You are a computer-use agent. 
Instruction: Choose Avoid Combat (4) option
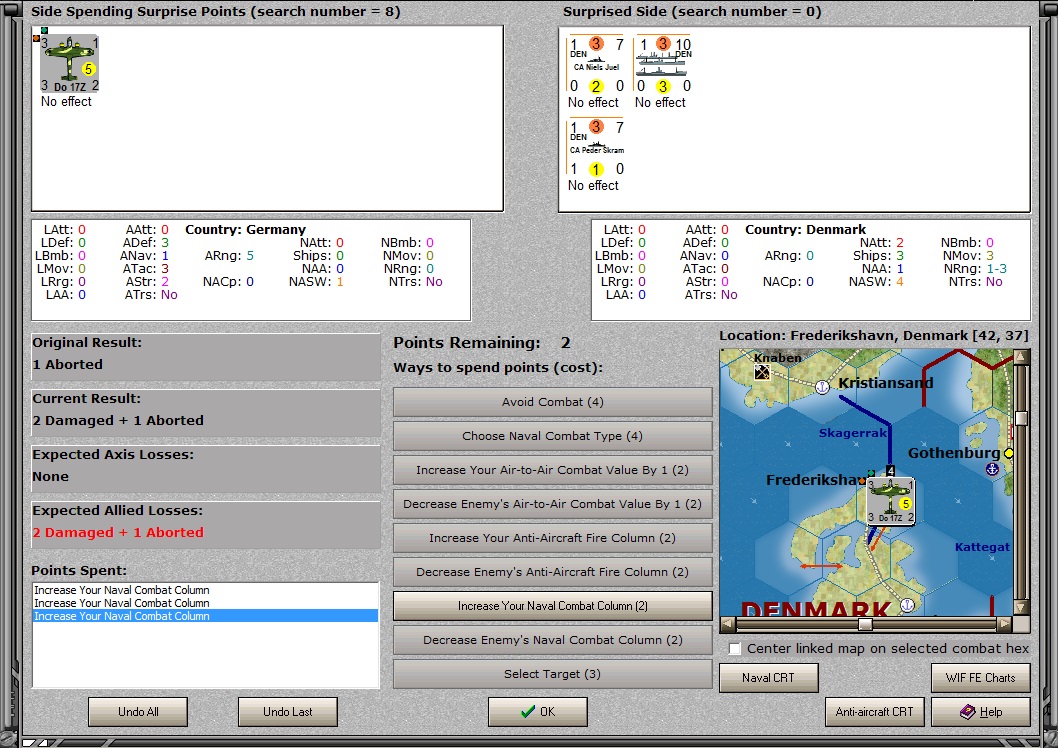click(552, 402)
